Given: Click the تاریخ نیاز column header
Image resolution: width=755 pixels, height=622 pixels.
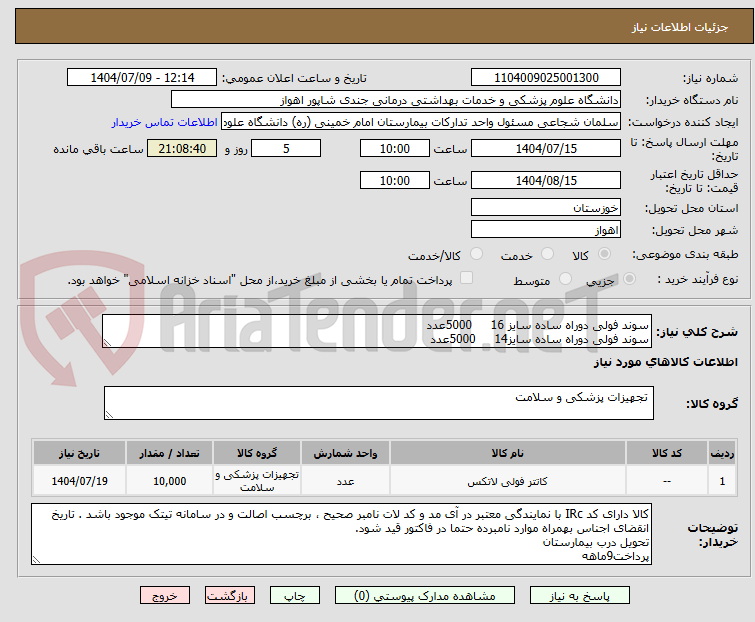Looking at the screenshot, I should [x=79, y=453].
